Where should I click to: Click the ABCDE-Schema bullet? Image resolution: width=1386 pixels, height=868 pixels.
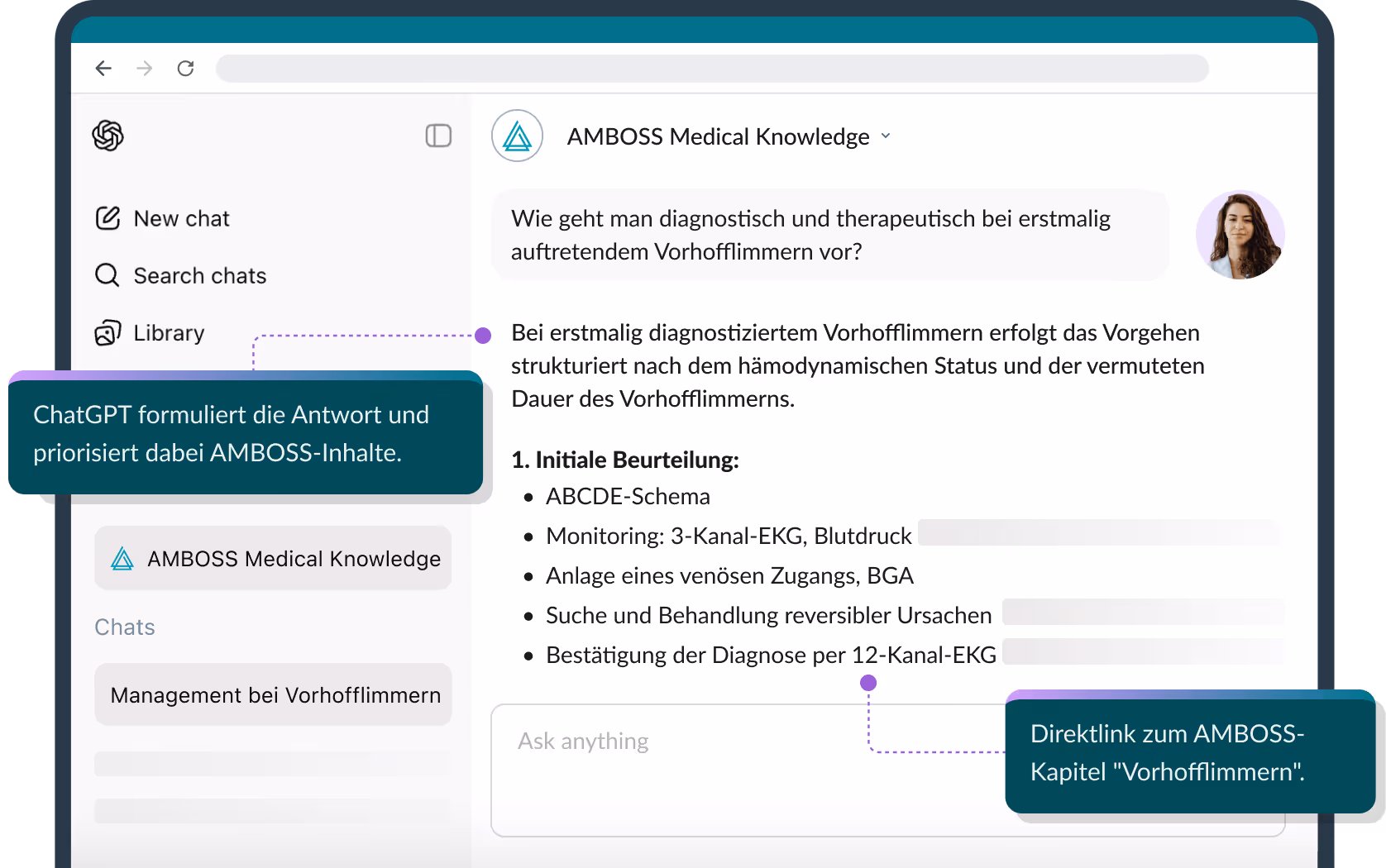(628, 496)
